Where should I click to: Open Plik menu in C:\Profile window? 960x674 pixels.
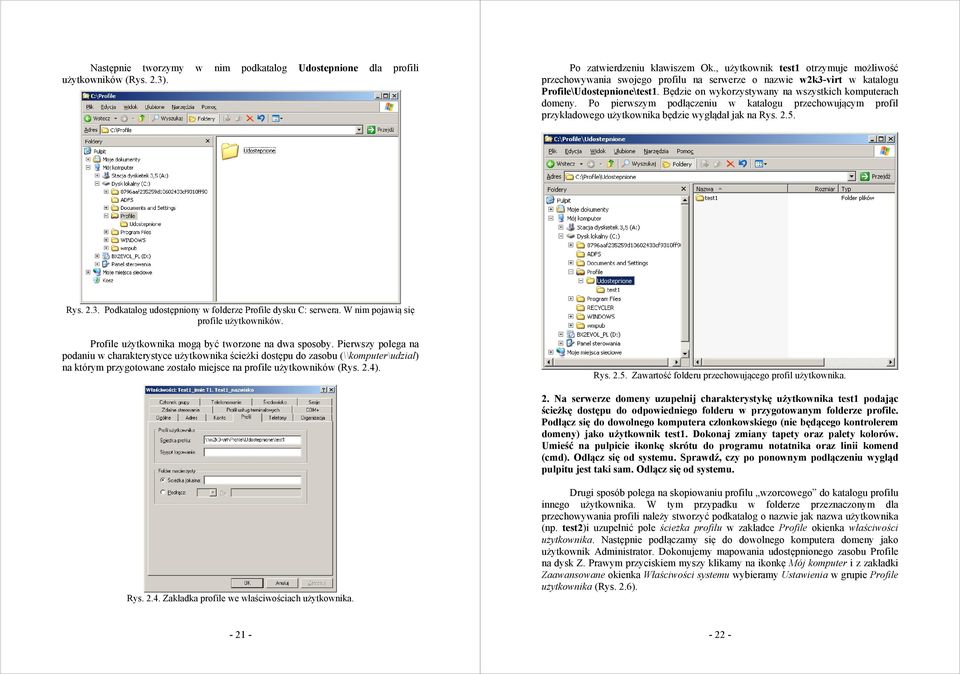point(89,107)
